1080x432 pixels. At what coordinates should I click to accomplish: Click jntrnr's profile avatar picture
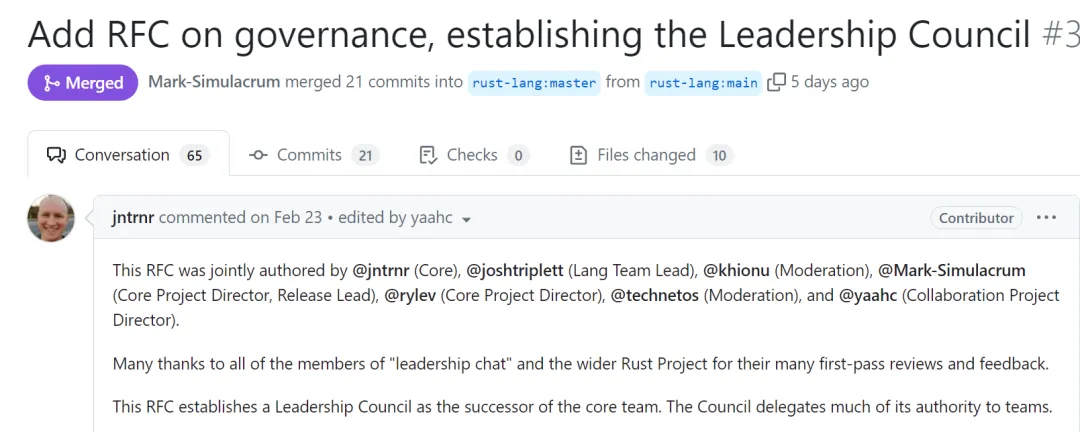pos(51,218)
